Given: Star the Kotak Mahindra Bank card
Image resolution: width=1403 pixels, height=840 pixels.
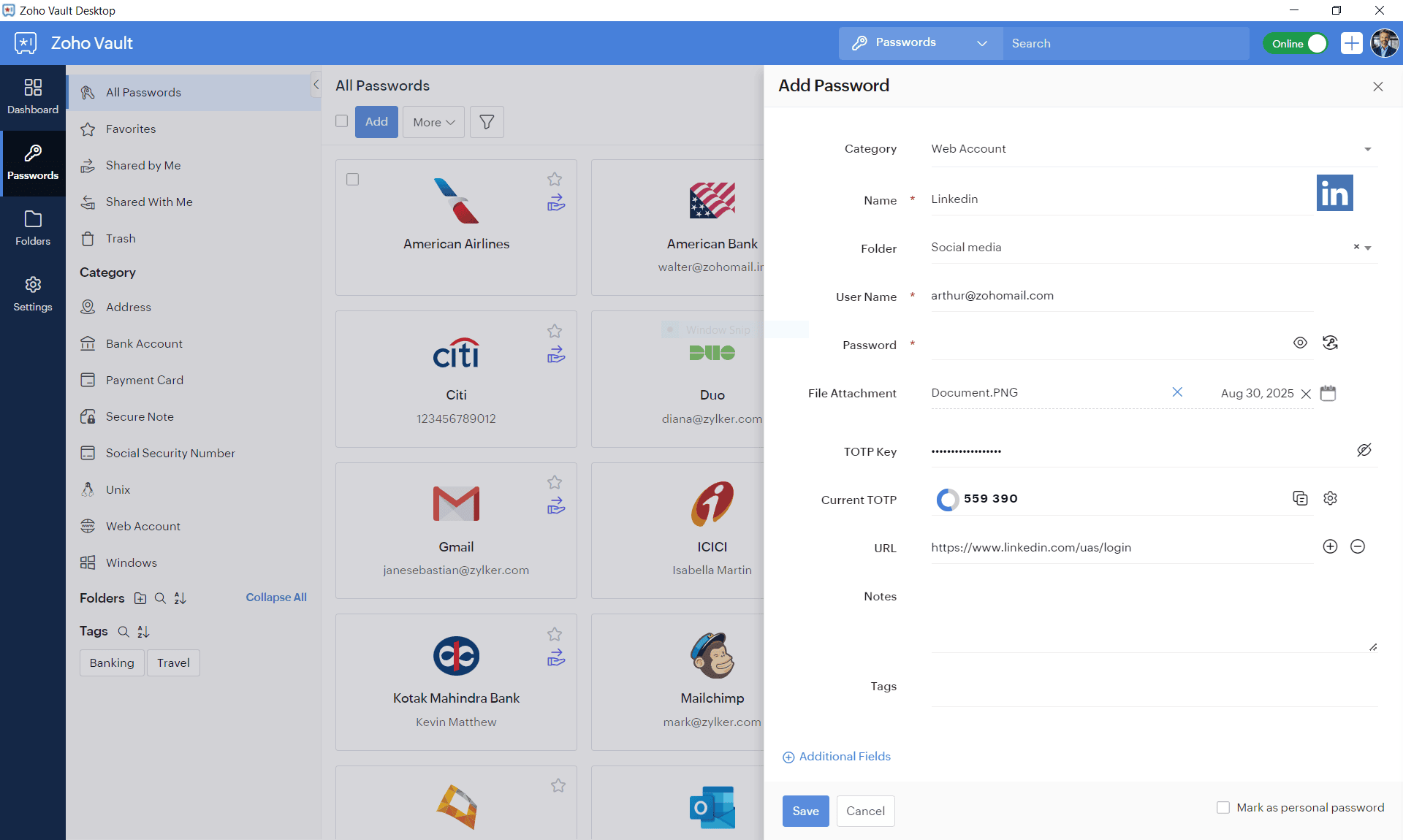Looking at the screenshot, I should 555,634.
